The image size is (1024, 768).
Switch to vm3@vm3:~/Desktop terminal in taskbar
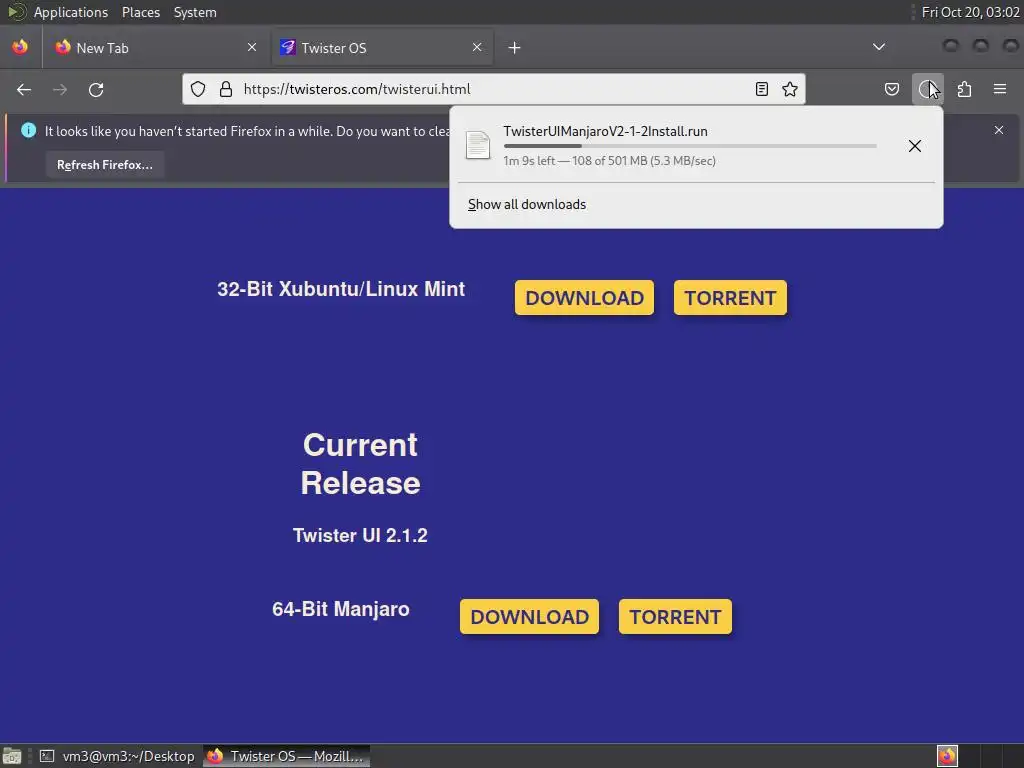click(x=117, y=756)
